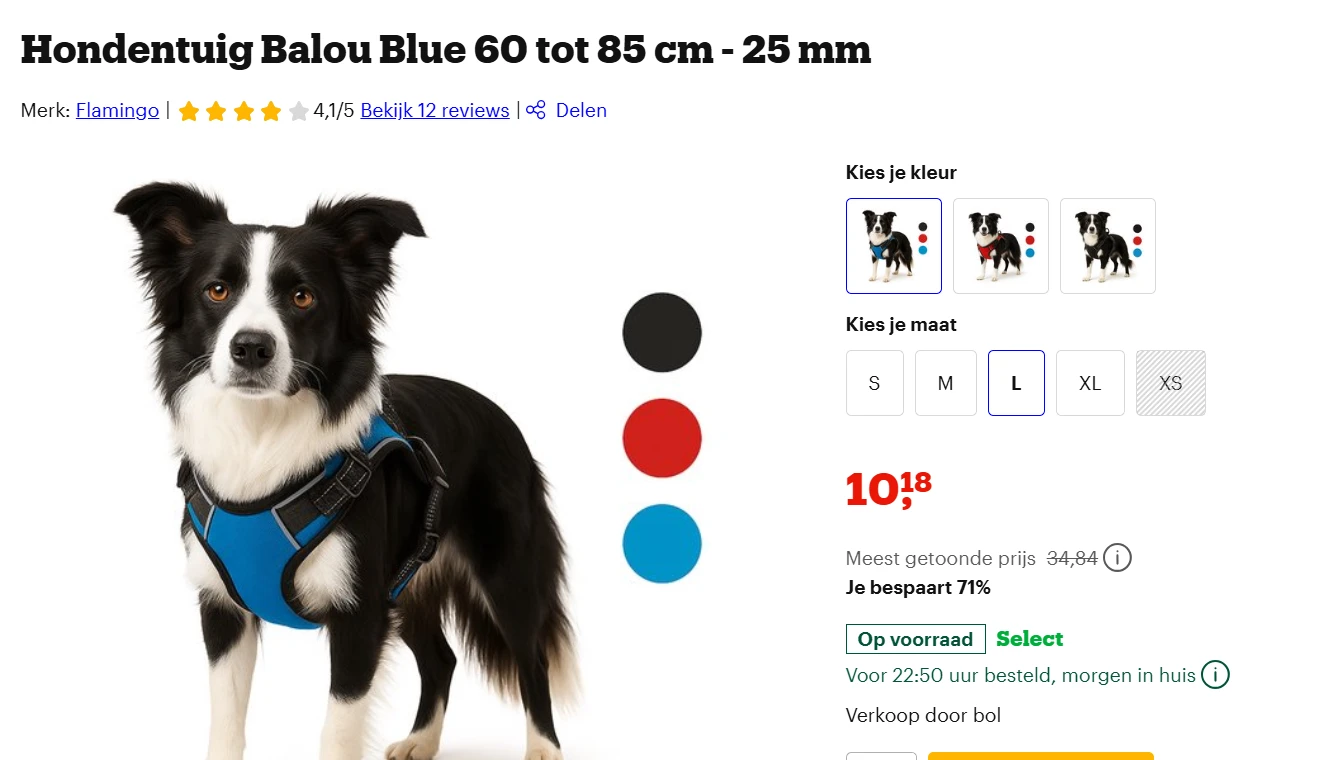Screen dimensions: 1342x760
Task: Pick the black harness color thumbnail
Action: coord(1108,246)
